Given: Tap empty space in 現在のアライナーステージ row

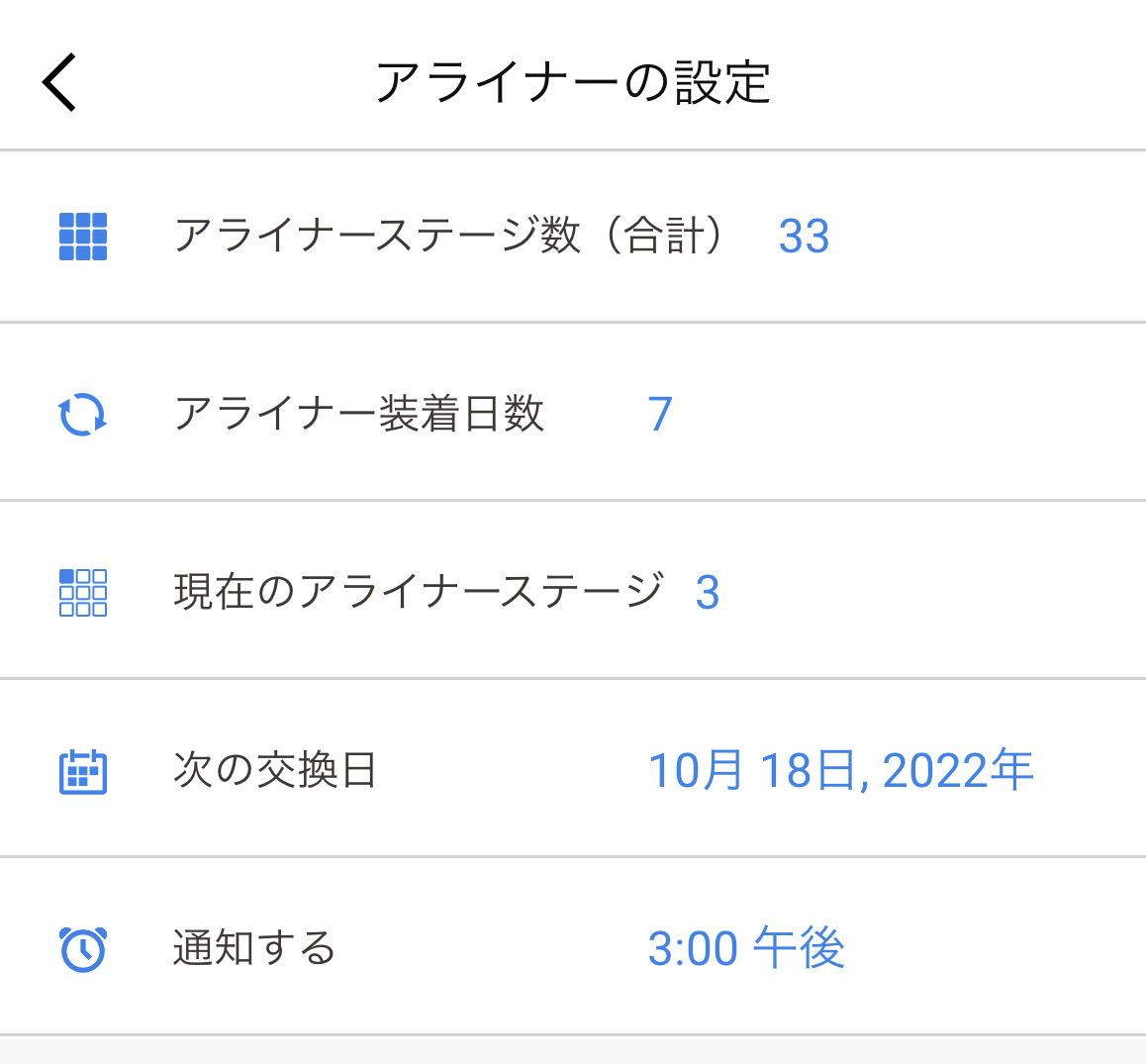Looking at the screenshot, I should (x=935, y=592).
